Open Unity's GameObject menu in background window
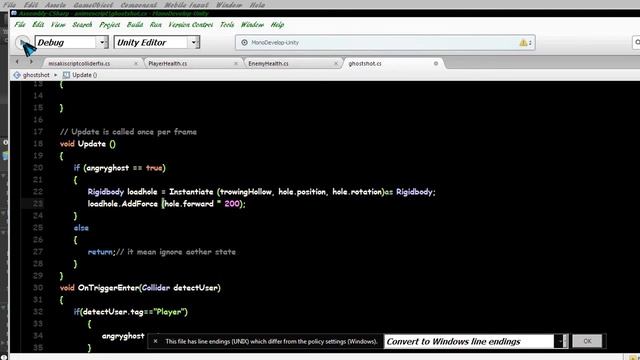Screen dimensions: 640x360 [93, 5]
